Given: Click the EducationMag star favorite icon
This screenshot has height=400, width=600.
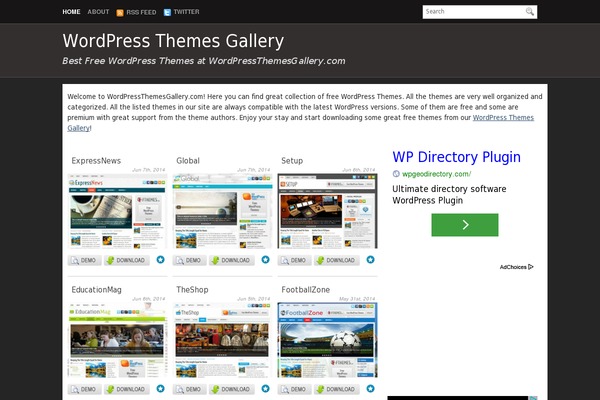Looking at the screenshot, I should [160, 389].
